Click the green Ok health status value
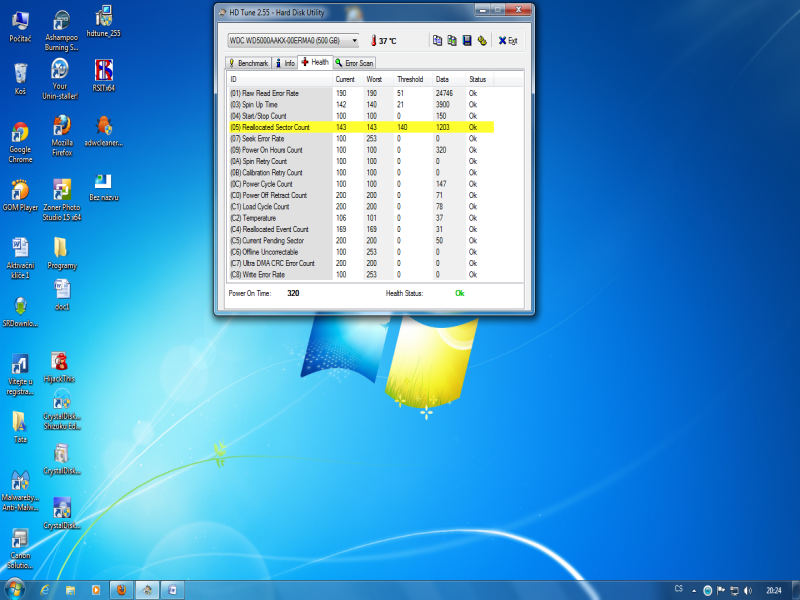Screen dimensions: 800x600 [460, 293]
